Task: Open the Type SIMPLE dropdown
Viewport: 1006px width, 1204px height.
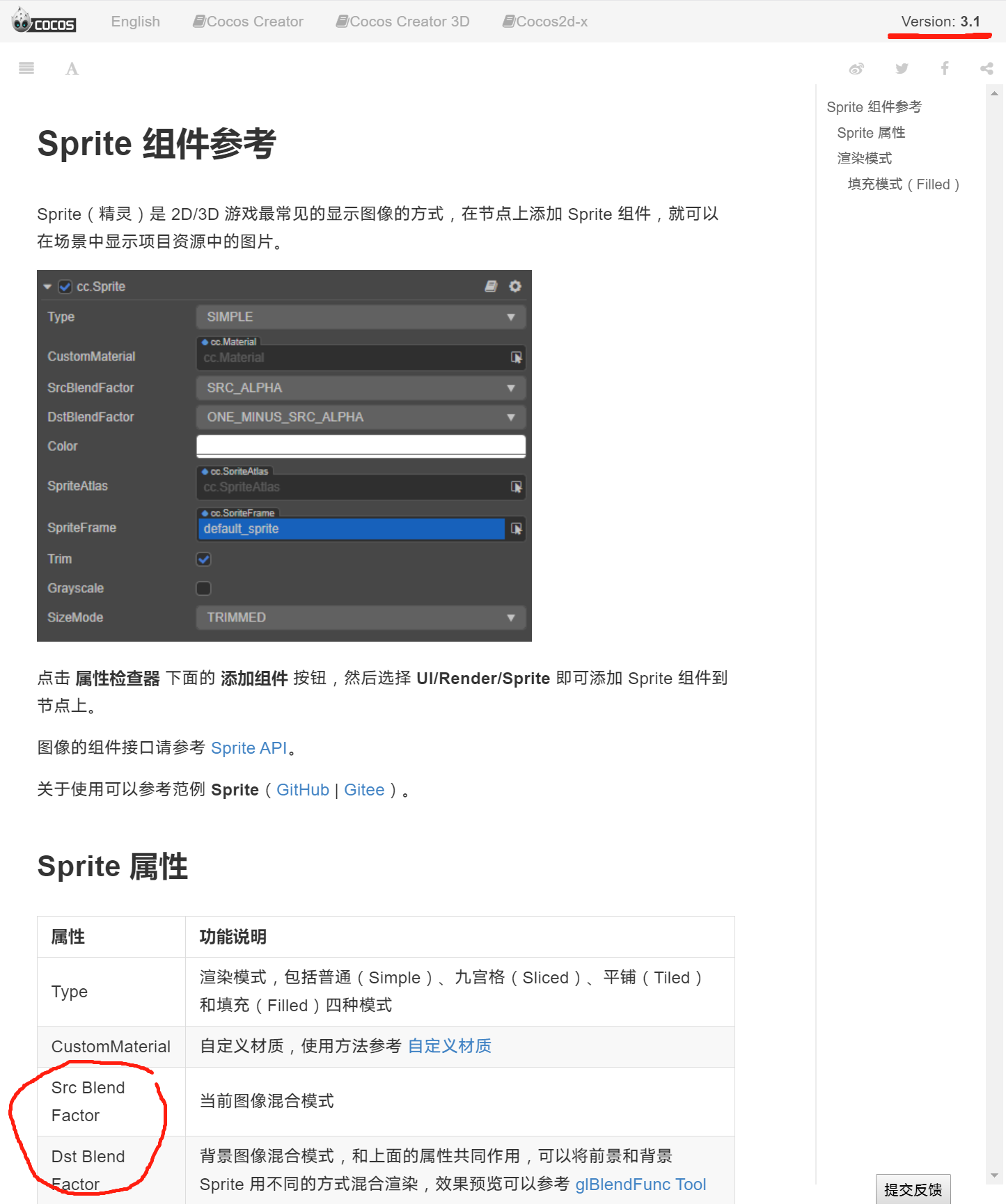Action: tap(361, 317)
